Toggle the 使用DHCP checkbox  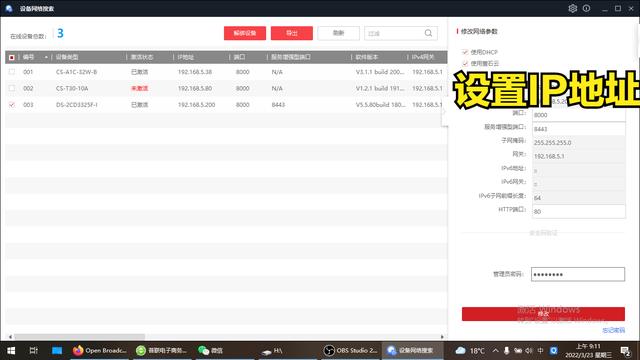[x=465, y=52]
